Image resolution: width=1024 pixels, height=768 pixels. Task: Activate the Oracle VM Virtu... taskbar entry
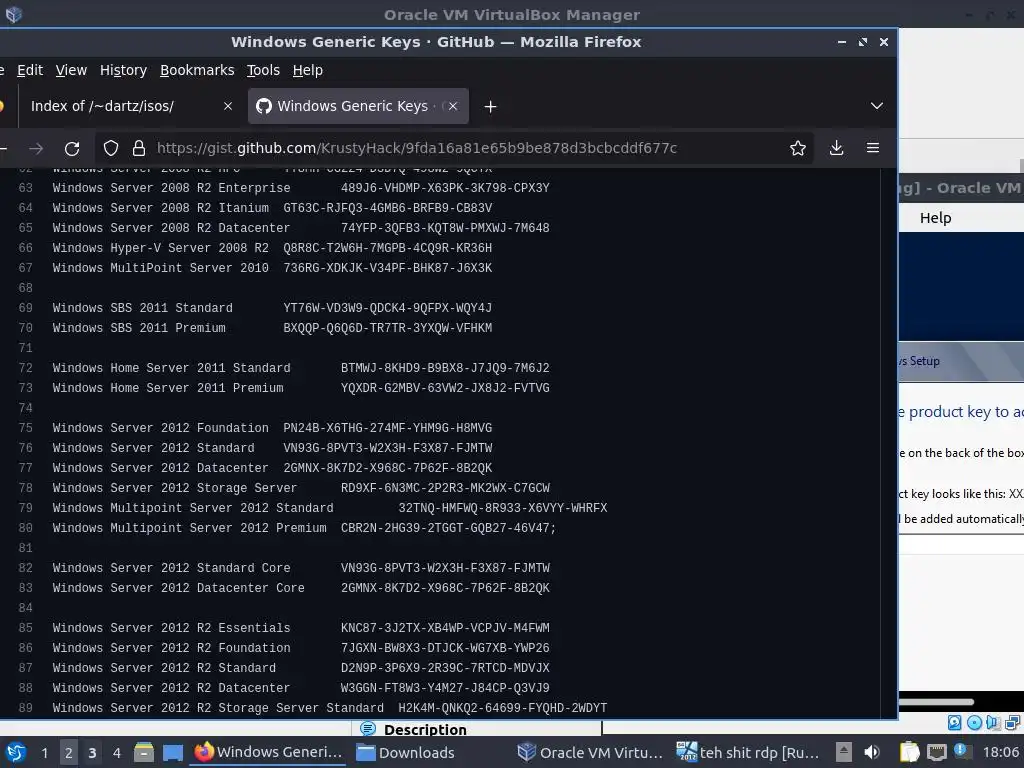click(x=590, y=752)
